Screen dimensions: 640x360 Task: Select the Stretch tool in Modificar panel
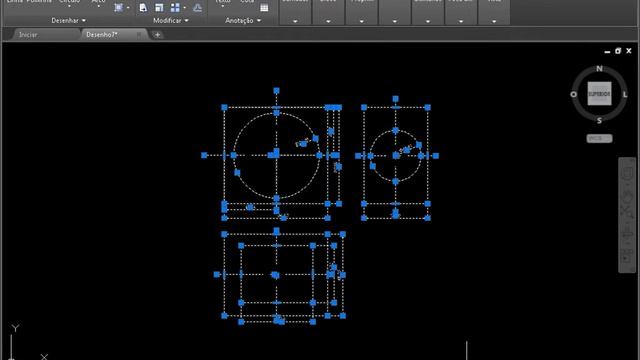coord(143,7)
